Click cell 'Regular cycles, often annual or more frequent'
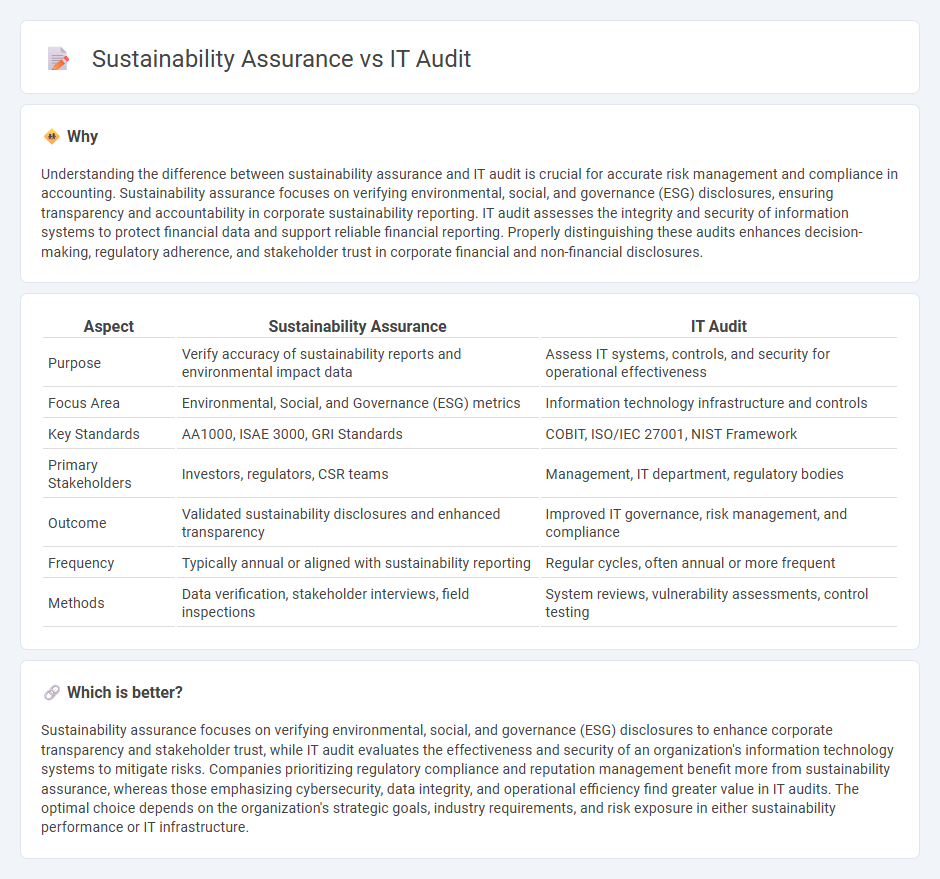The image size is (940, 879). click(x=718, y=563)
